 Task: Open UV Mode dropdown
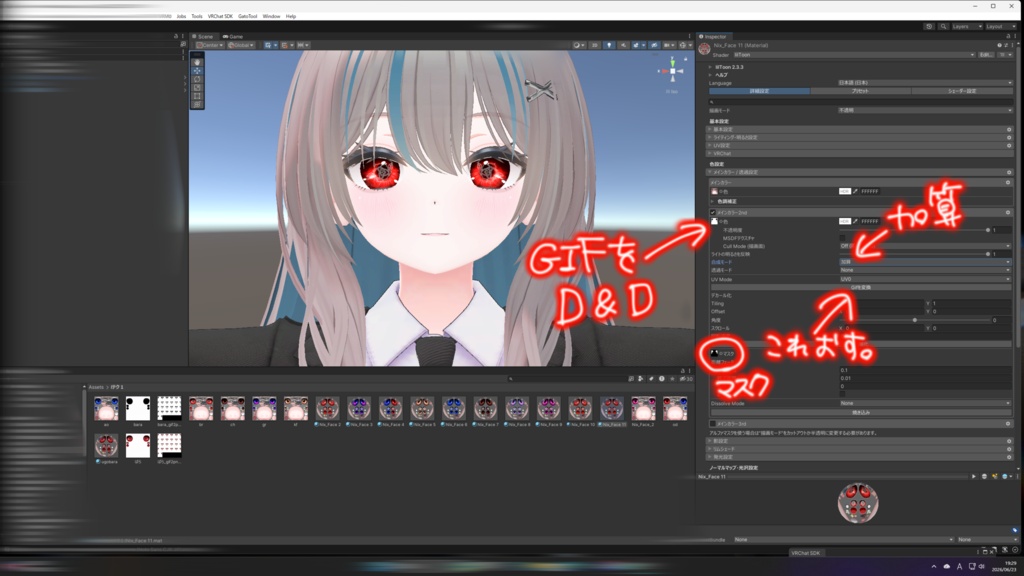(925, 279)
